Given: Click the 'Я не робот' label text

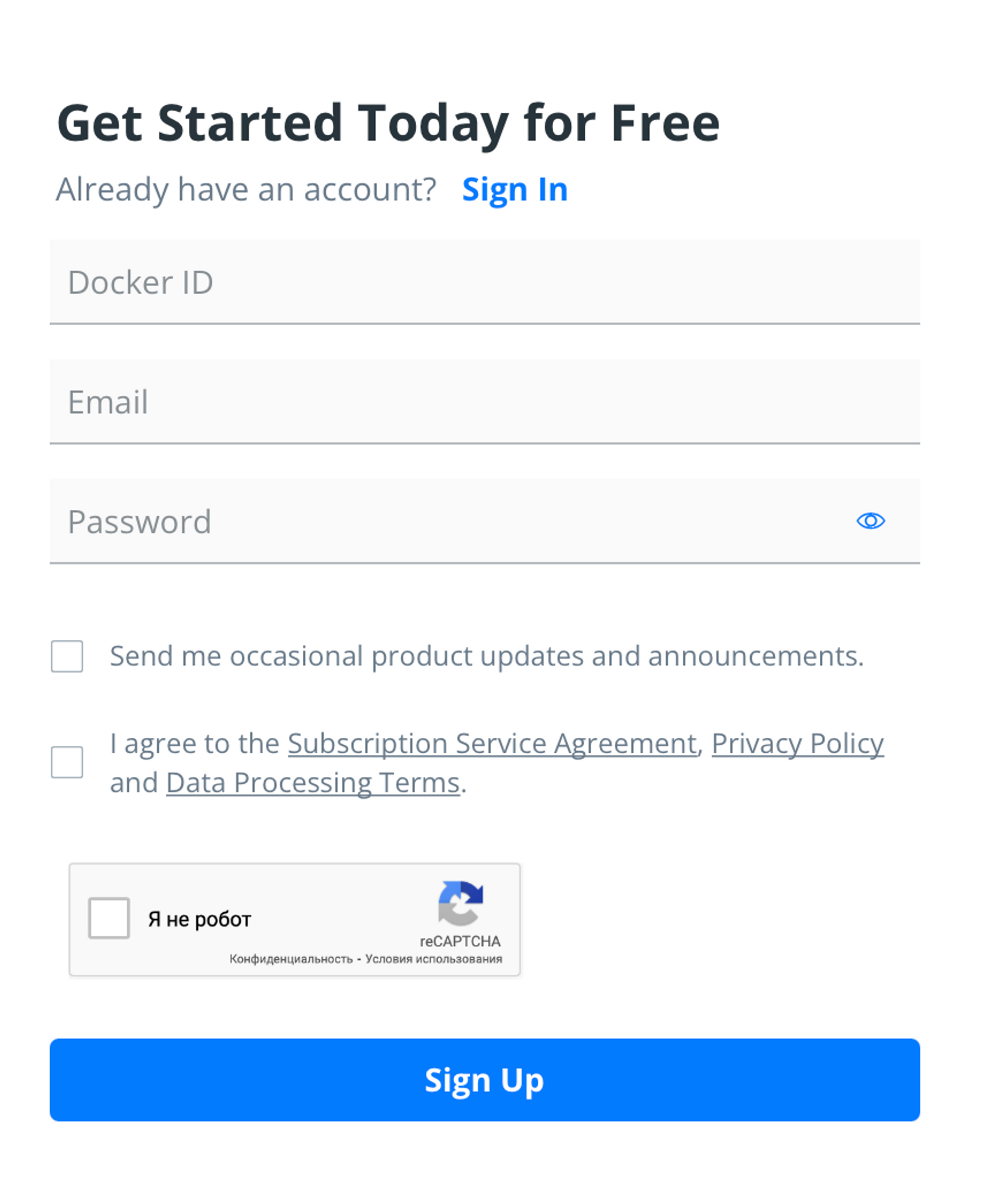Looking at the screenshot, I should [199, 919].
